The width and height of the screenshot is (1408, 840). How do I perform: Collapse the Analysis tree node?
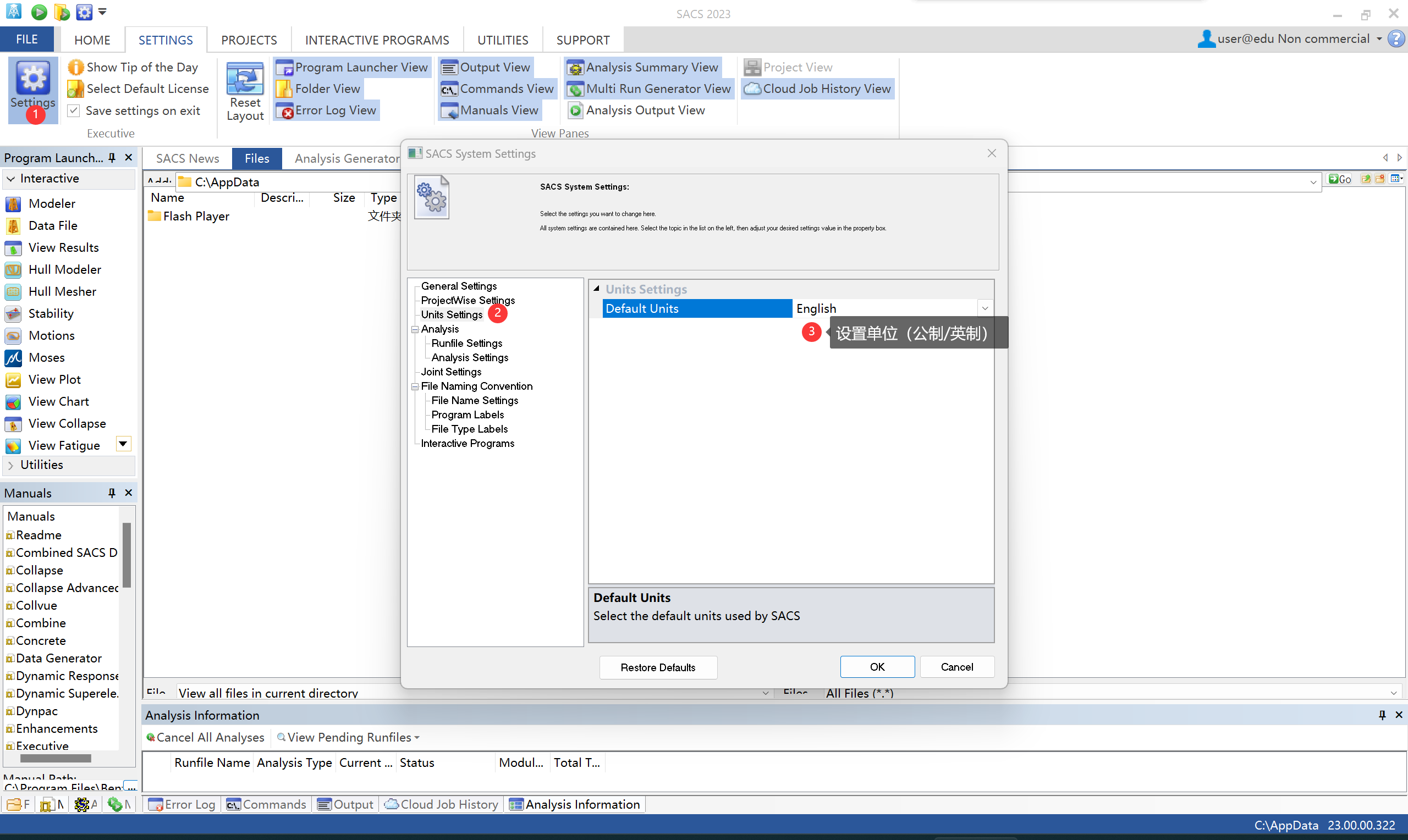(415, 329)
